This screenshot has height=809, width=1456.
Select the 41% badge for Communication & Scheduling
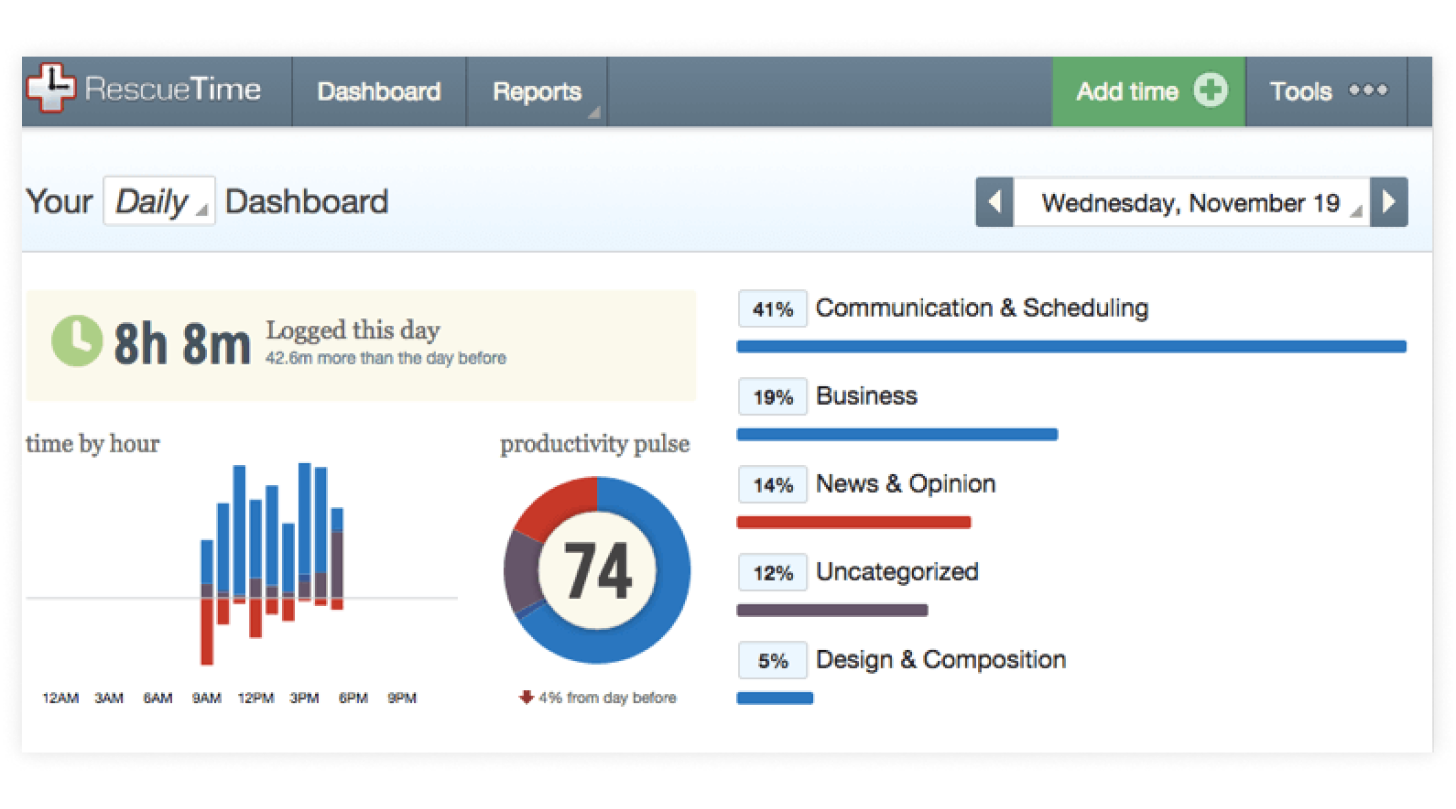(x=772, y=308)
